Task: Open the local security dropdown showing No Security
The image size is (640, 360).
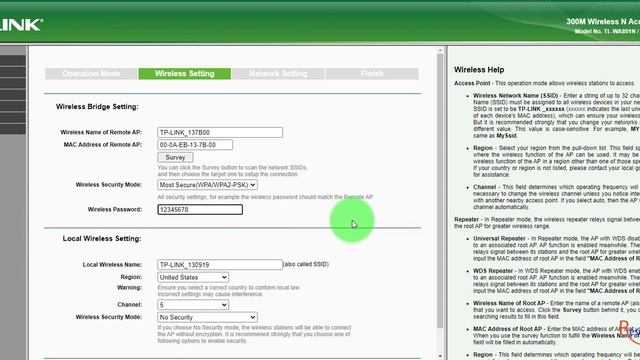Action: pos(207,317)
